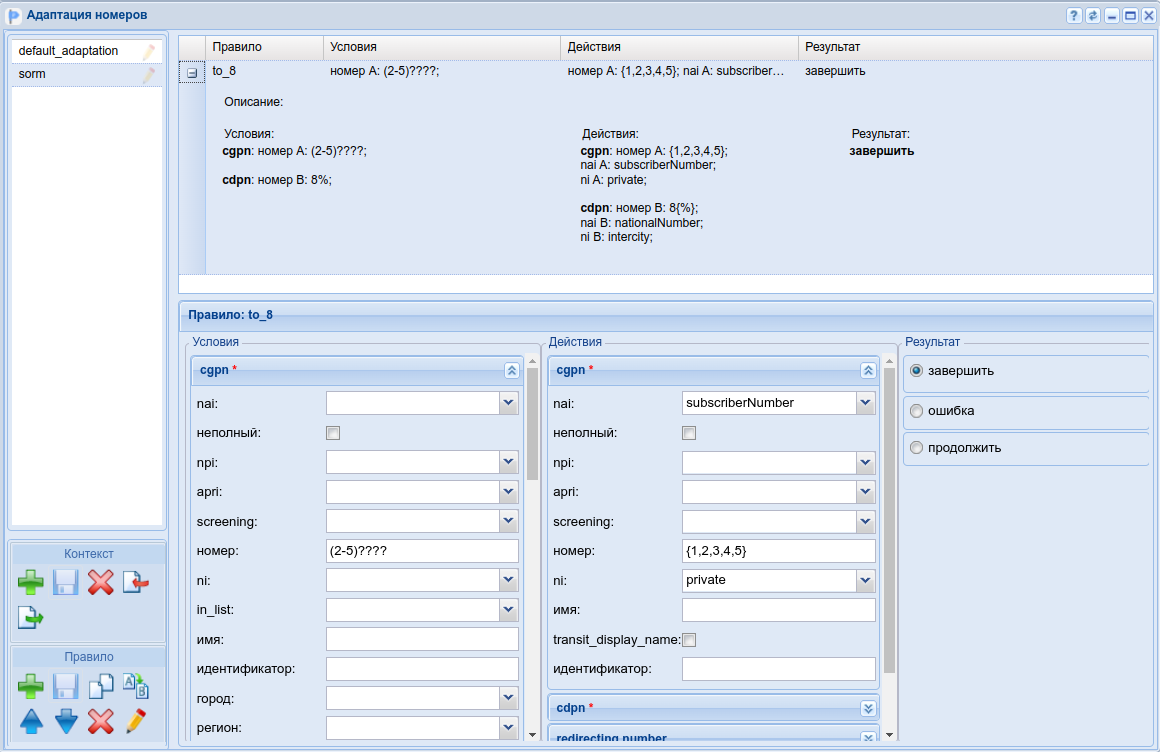
Task: Copy the rule using the duplicate pages icon
Action: tap(101, 686)
